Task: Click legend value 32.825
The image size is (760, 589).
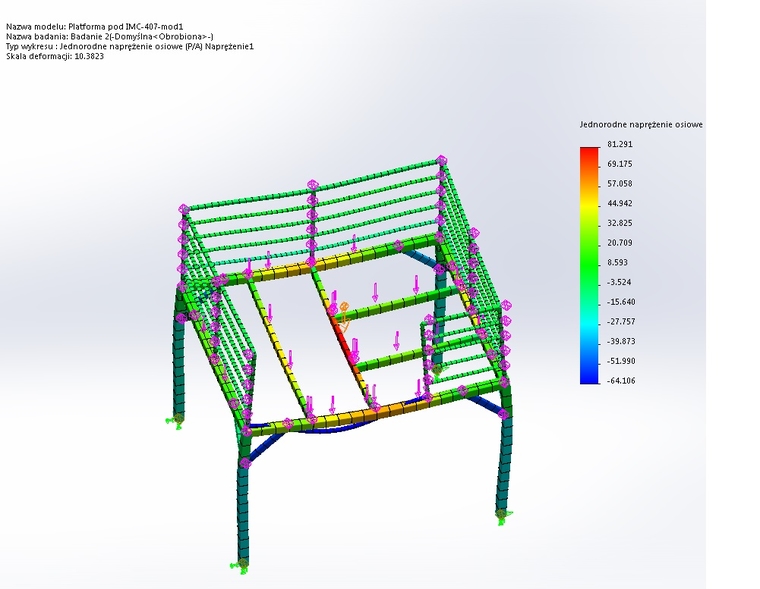Action: click(620, 223)
